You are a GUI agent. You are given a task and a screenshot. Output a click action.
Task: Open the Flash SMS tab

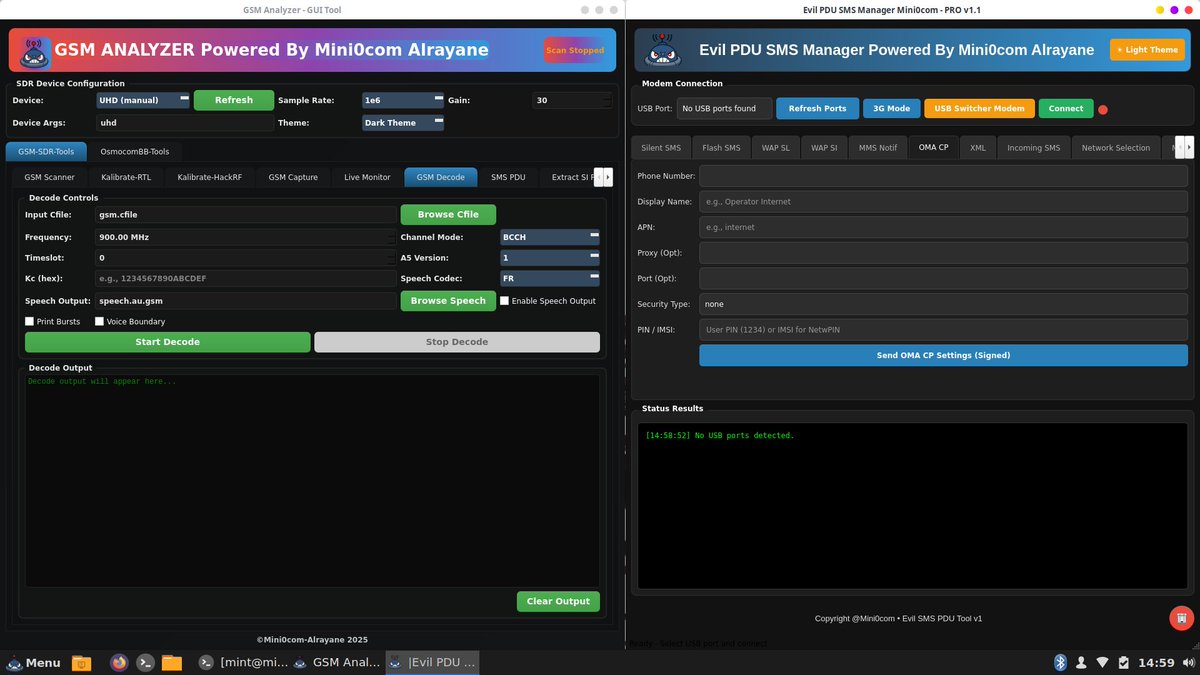click(x=721, y=148)
